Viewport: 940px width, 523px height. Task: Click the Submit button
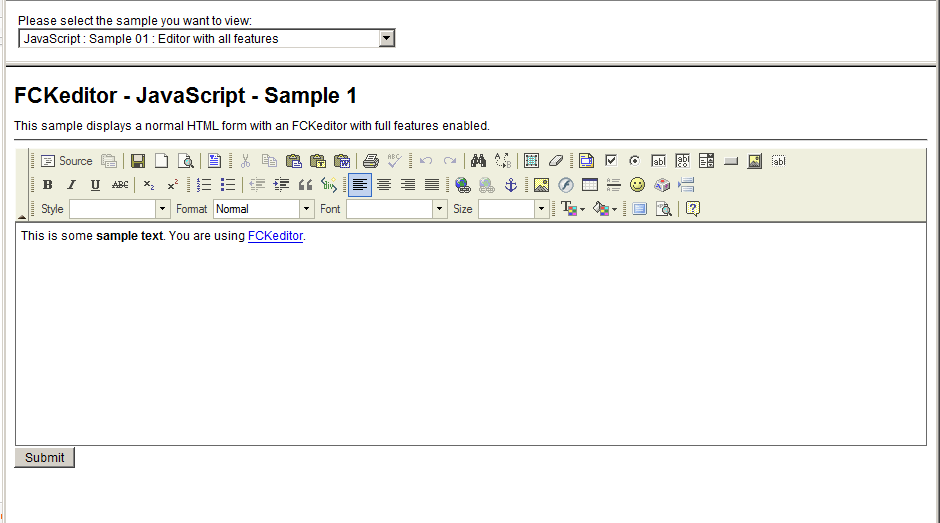[x=44, y=458]
